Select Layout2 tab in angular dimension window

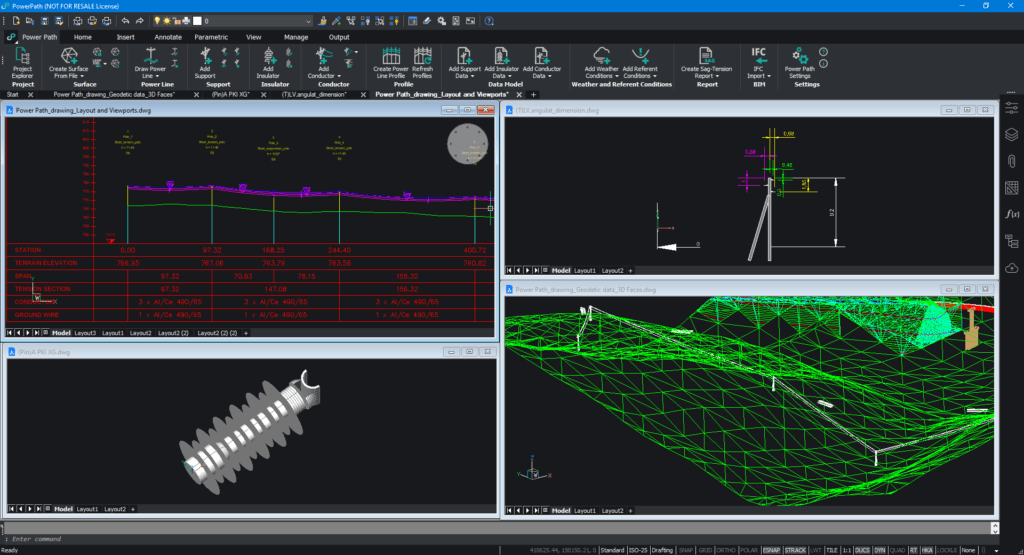coord(613,270)
